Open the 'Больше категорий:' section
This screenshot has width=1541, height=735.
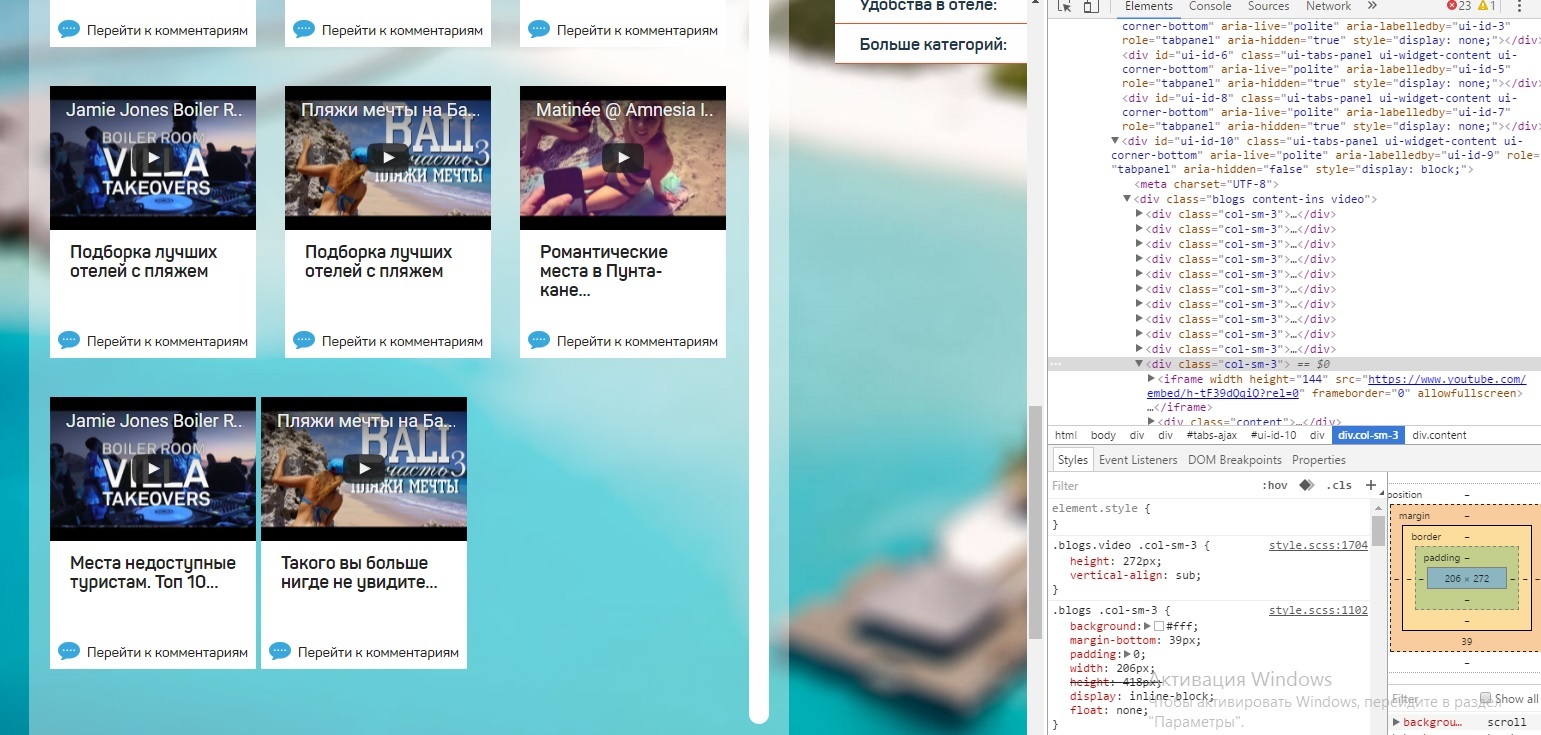pos(931,44)
